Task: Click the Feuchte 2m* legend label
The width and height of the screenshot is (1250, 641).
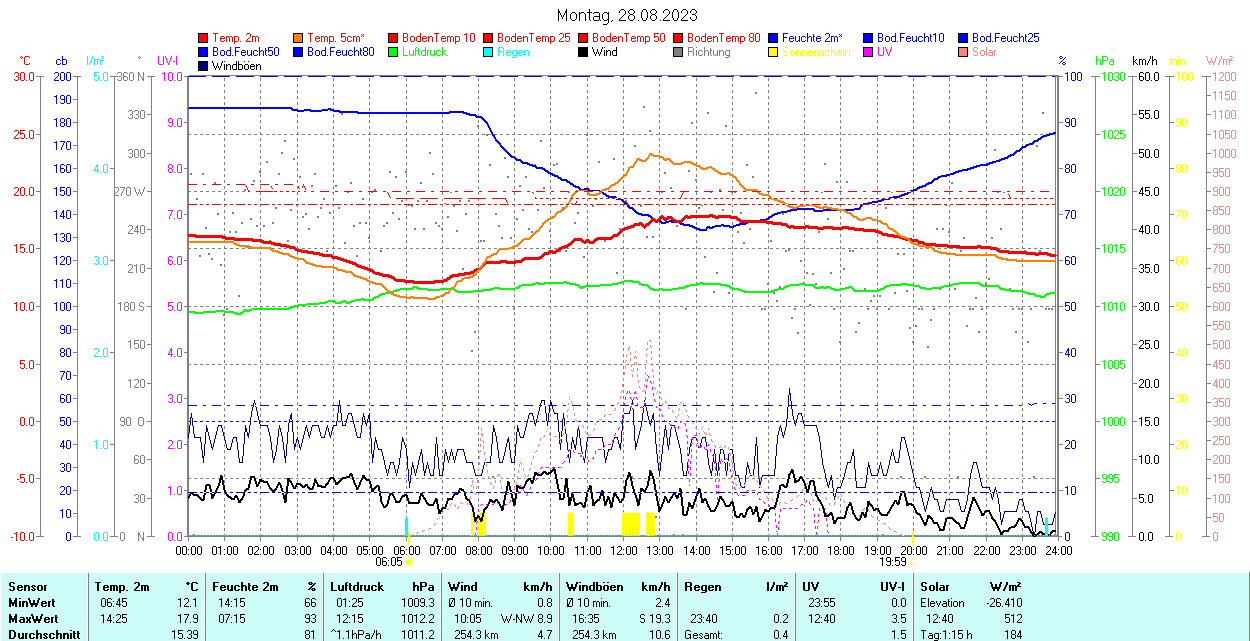Action: click(819, 38)
